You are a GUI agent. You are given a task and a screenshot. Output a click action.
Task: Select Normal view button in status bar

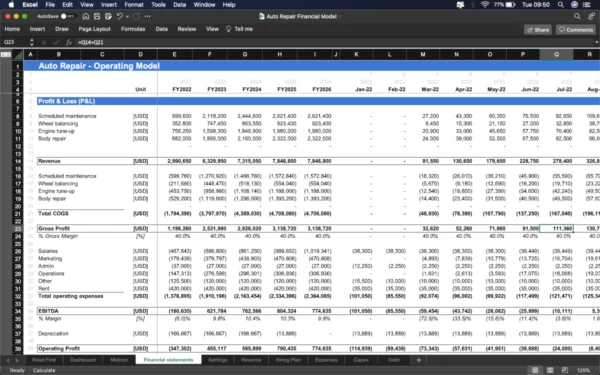click(x=535, y=370)
